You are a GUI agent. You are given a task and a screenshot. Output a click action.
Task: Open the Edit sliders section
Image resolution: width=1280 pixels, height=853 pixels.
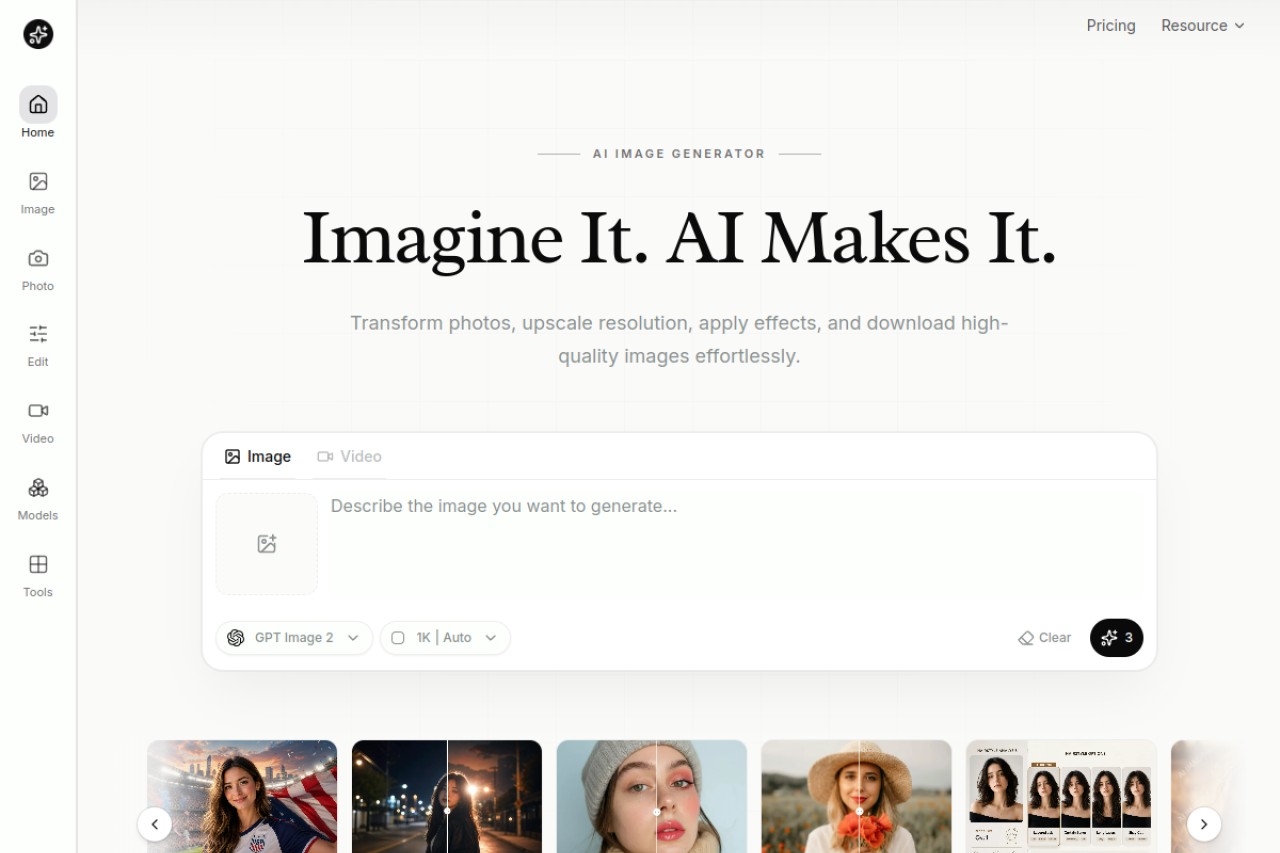[x=38, y=346]
